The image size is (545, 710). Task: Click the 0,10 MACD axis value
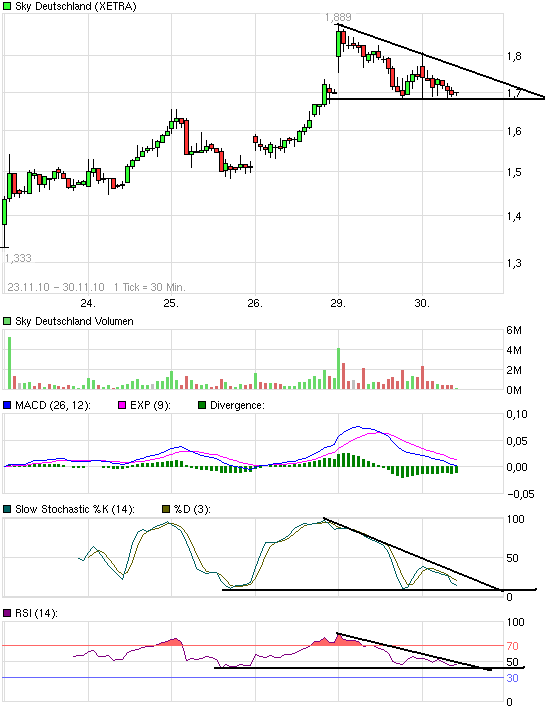517,414
